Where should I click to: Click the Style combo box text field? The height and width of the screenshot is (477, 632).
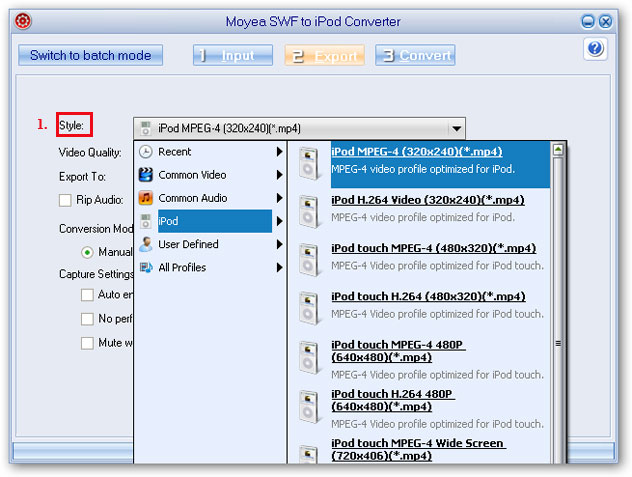coord(299,129)
